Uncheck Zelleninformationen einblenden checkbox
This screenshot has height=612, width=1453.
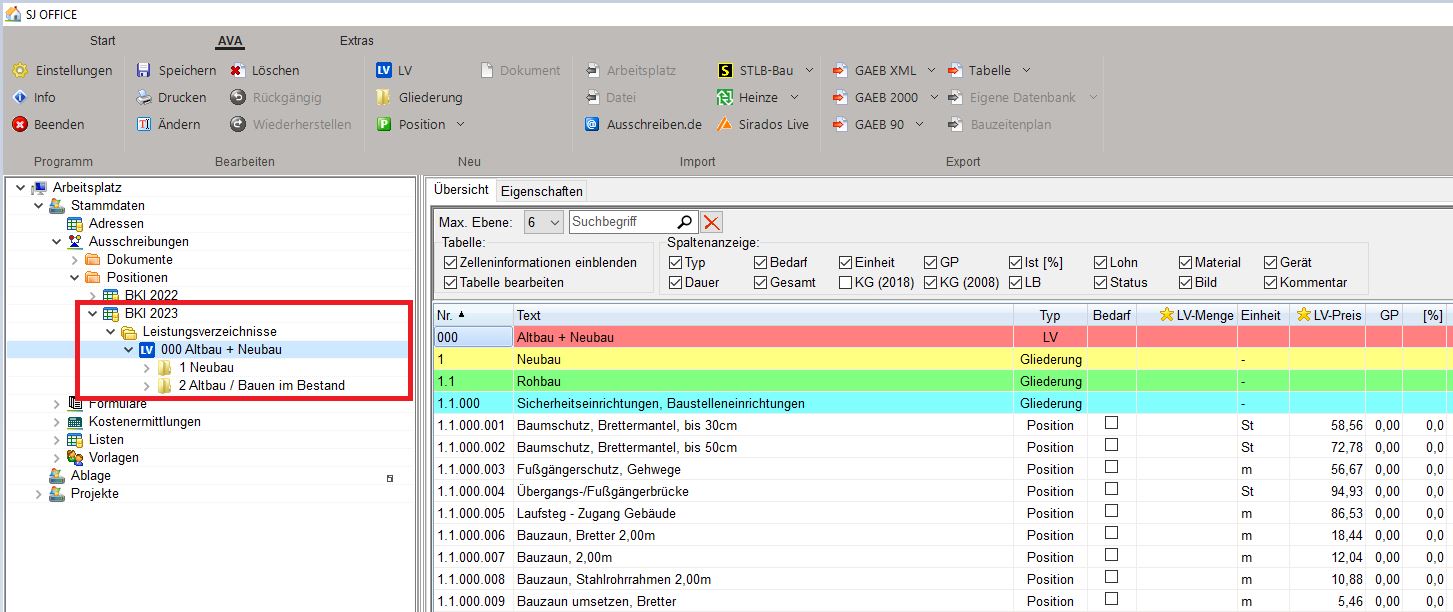(450, 263)
